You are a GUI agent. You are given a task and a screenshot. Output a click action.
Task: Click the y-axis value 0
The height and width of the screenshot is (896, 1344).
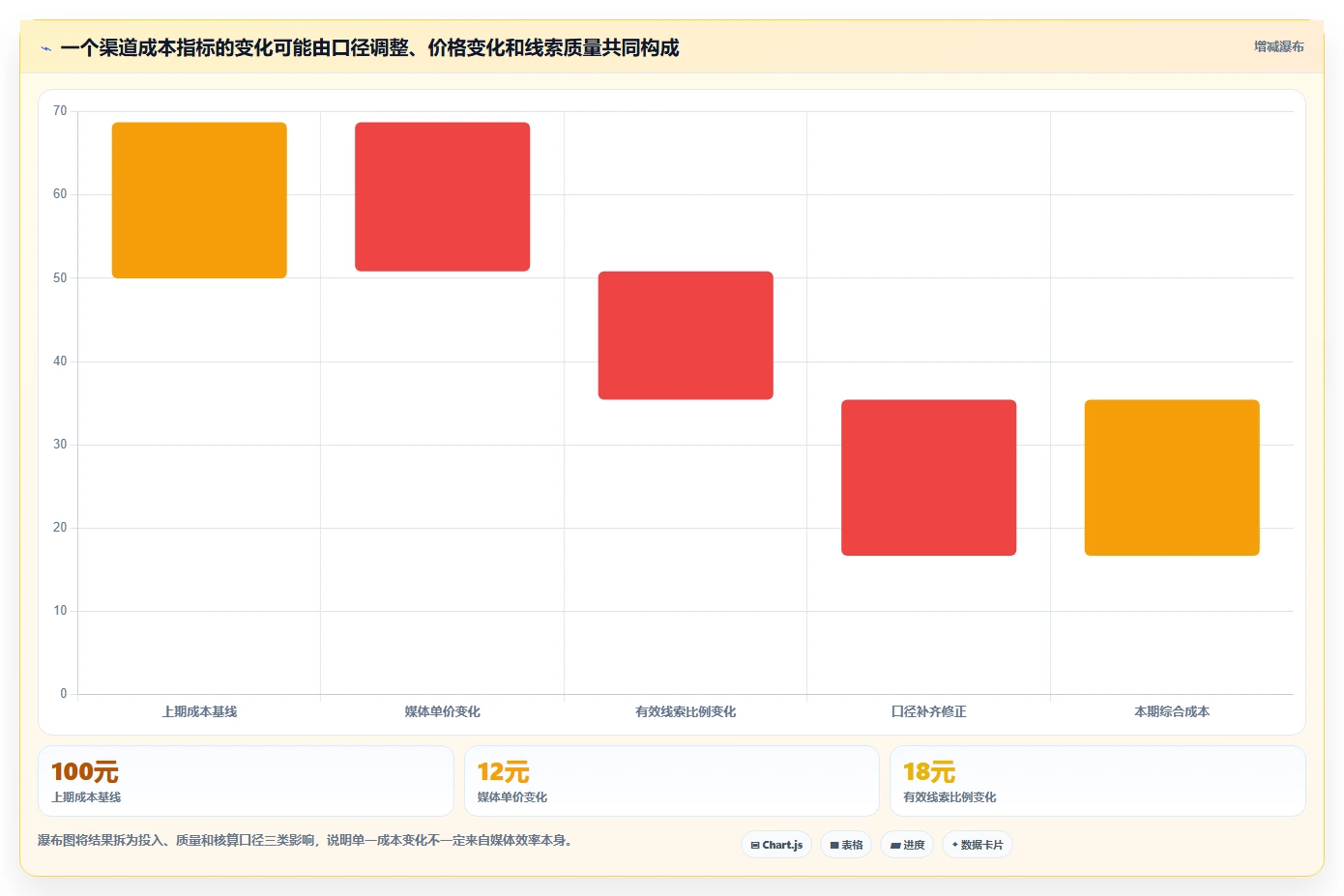coord(64,694)
